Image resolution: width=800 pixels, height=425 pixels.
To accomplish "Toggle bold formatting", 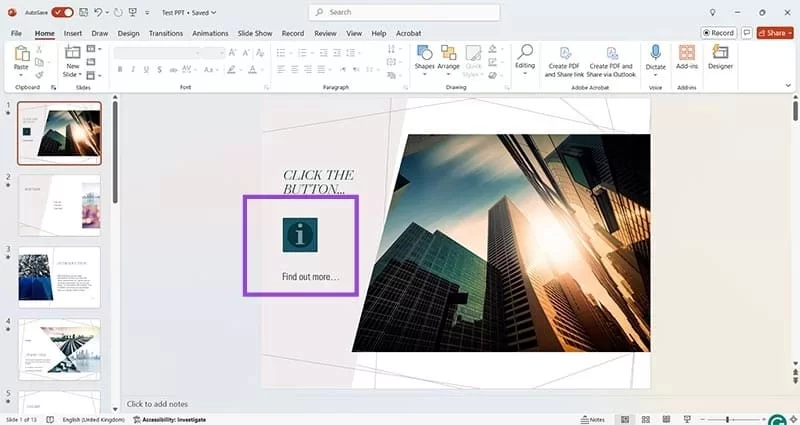I will pos(120,70).
